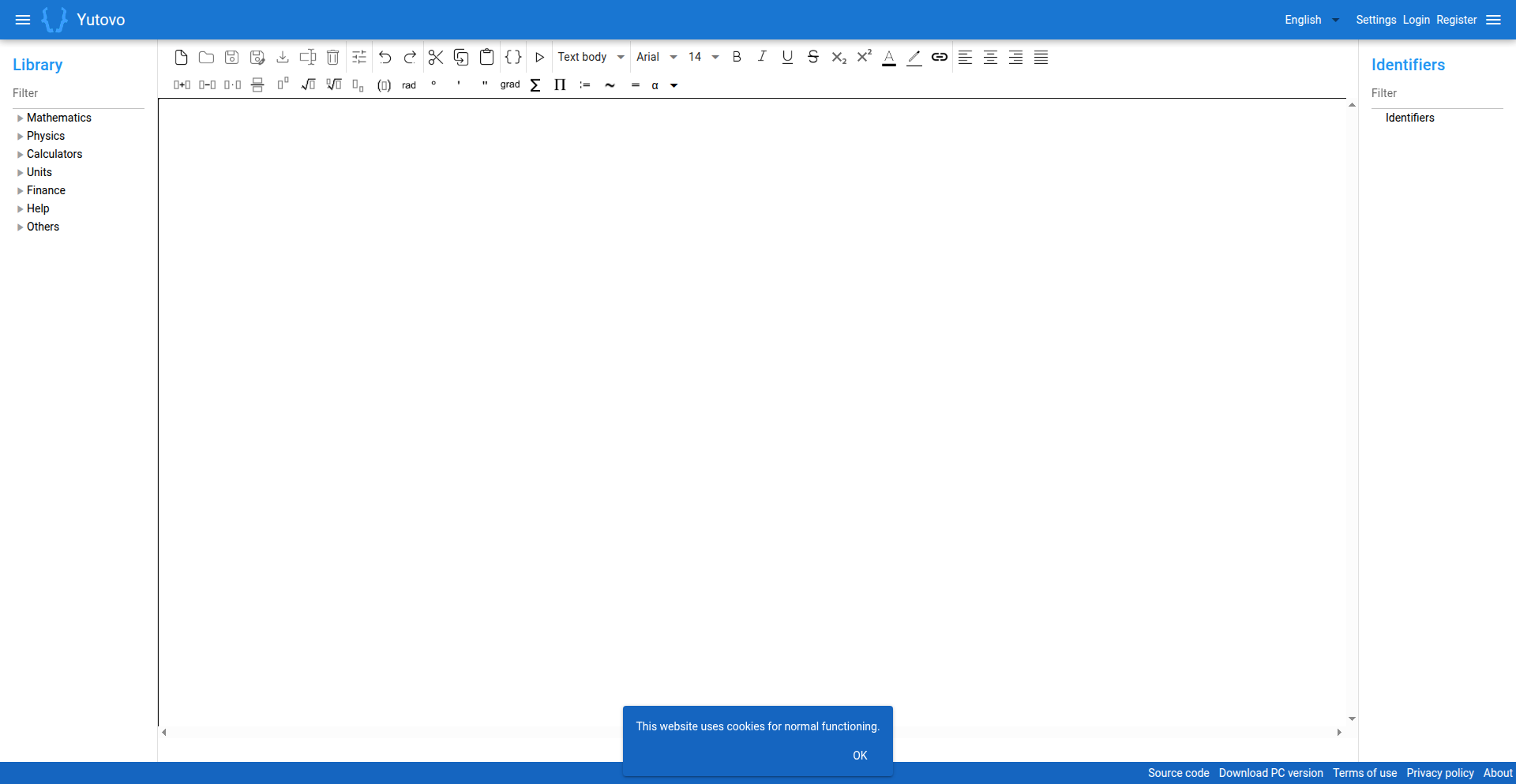
Task: Insert a square root symbol
Action: point(308,84)
